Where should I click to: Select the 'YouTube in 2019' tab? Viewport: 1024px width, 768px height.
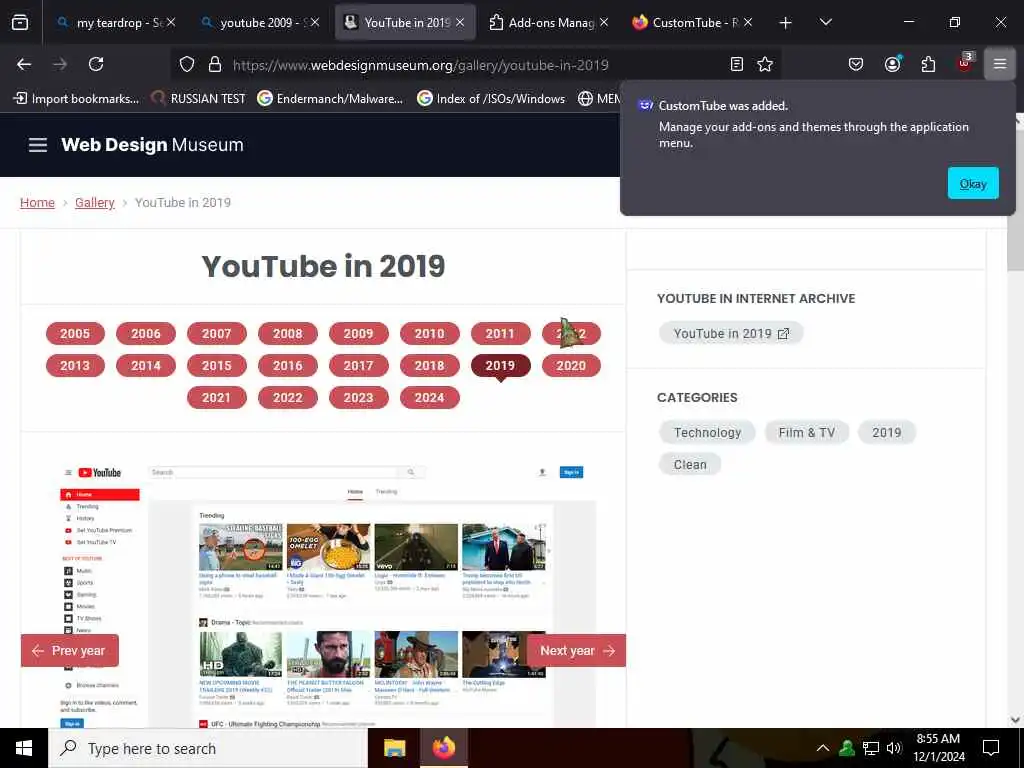[405, 23]
